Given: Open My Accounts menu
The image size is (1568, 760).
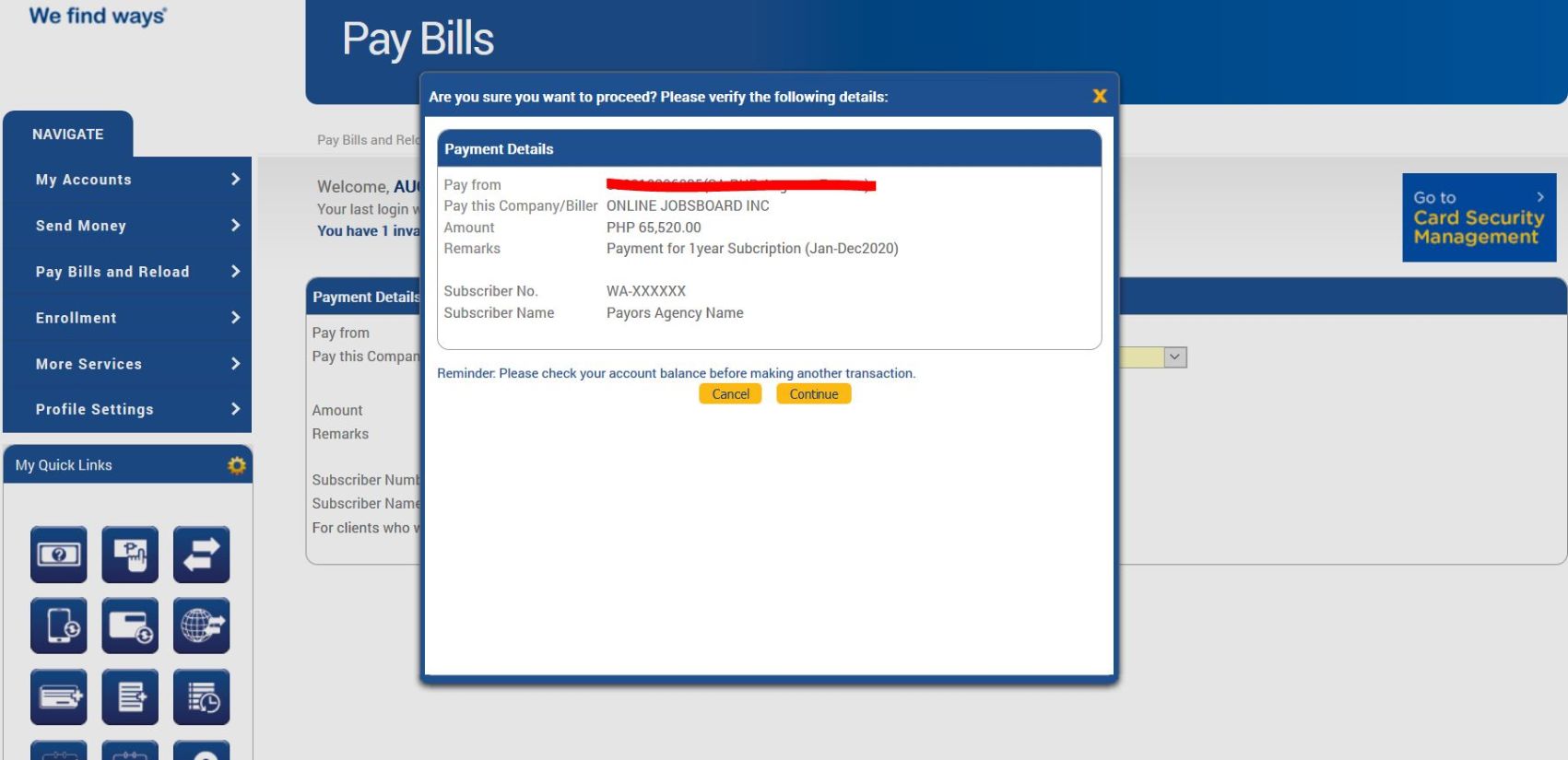Looking at the screenshot, I should [127, 180].
